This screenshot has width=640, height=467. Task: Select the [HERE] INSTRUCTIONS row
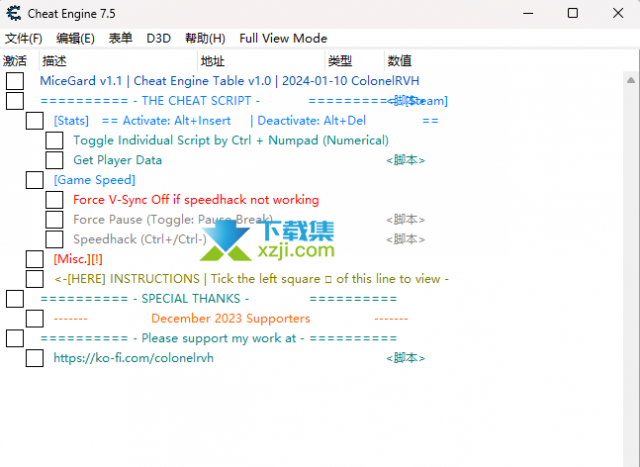tap(251, 279)
